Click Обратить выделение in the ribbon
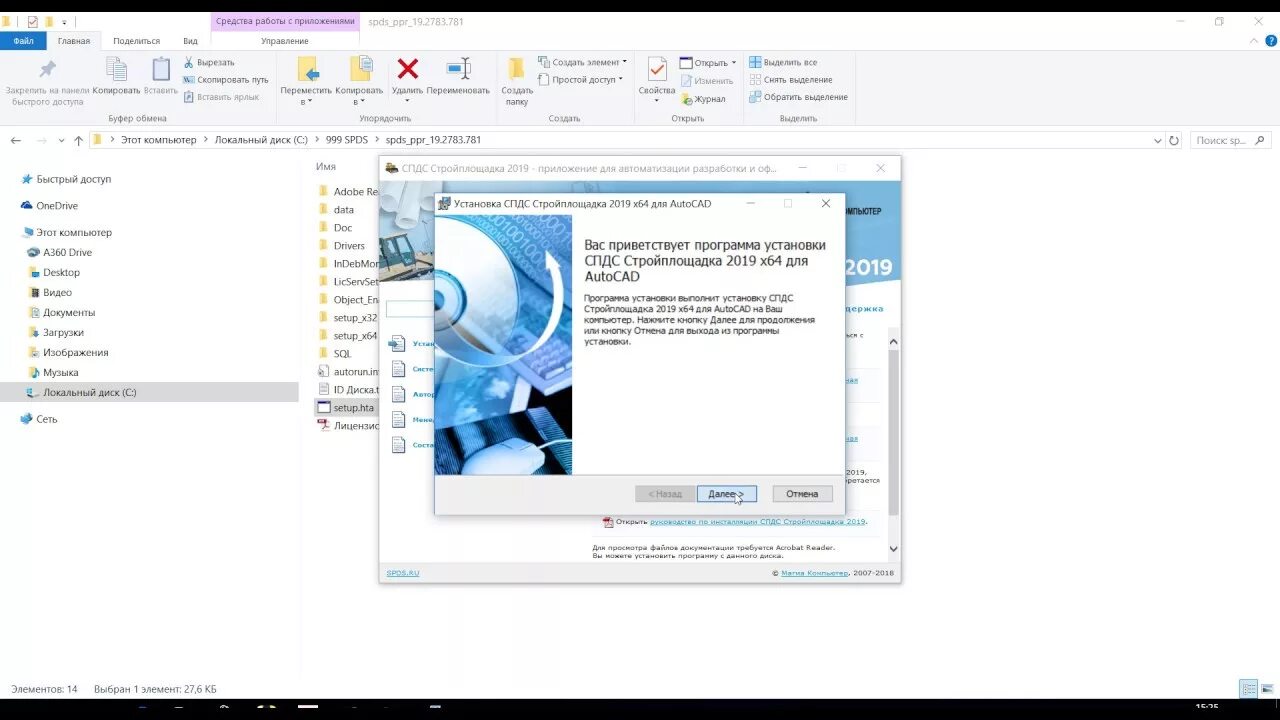 click(x=798, y=97)
